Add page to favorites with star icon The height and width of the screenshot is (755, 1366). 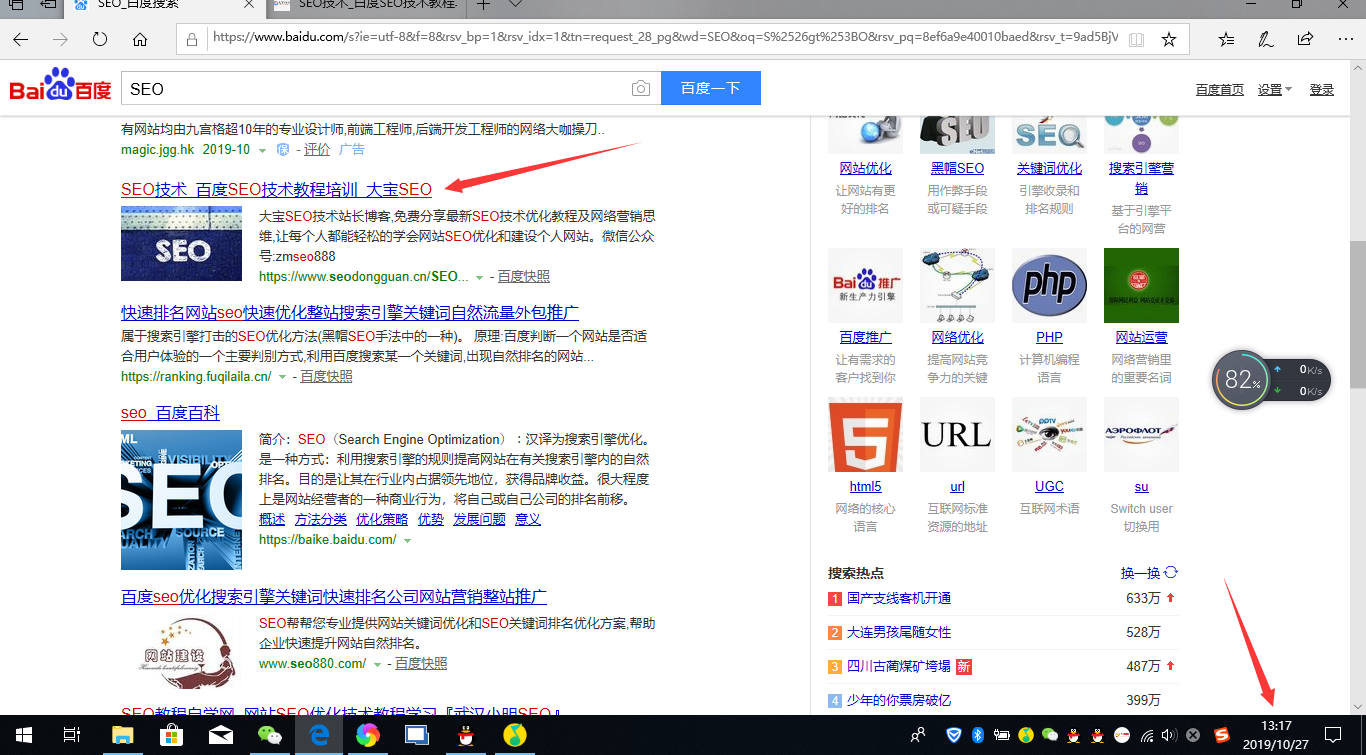click(1168, 40)
